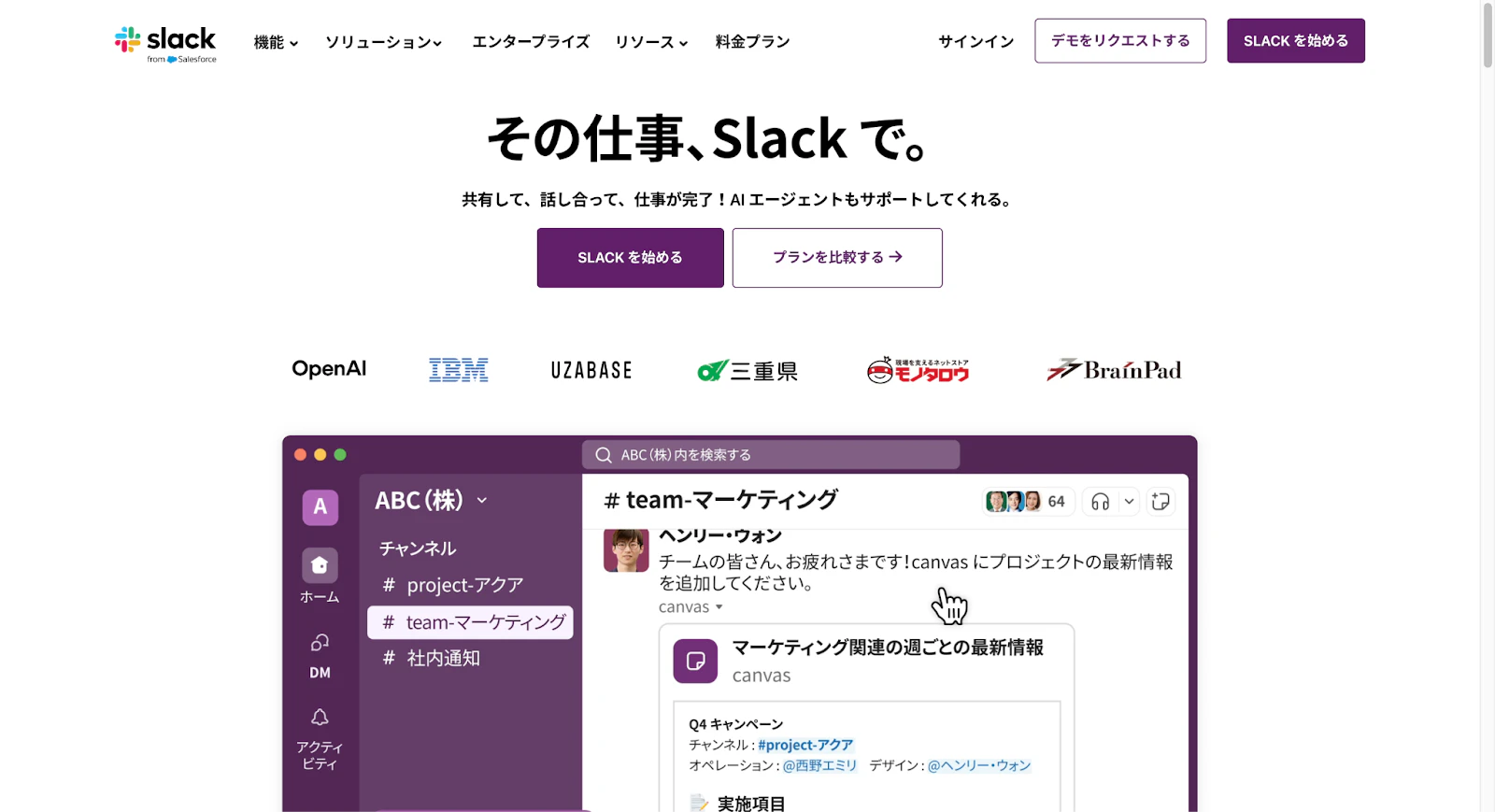Click the green window dot in mockup
Image resolution: width=1495 pixels, height=812 pixels.
340,455
